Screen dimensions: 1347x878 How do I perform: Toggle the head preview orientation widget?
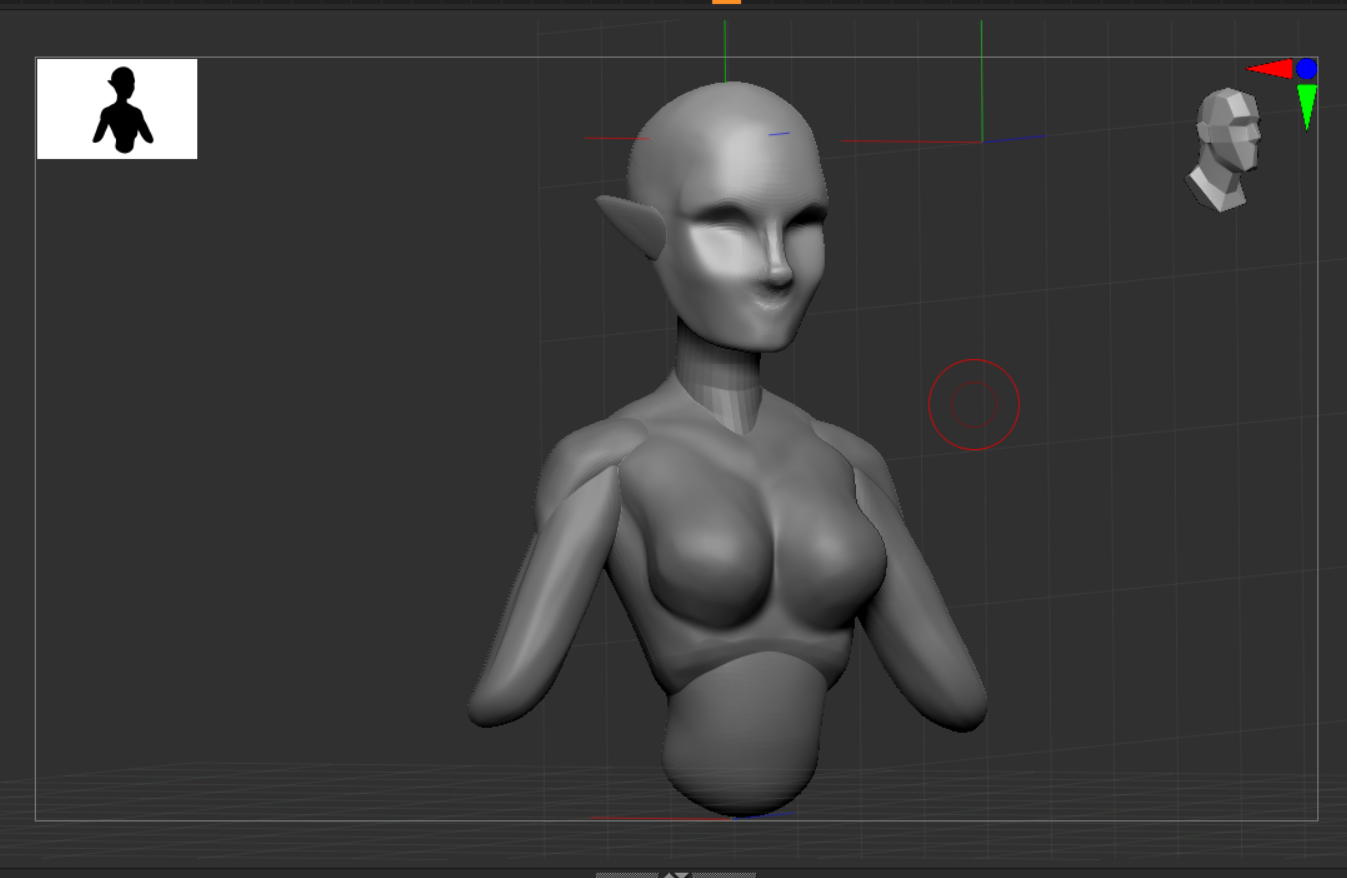coord(1222,145)
